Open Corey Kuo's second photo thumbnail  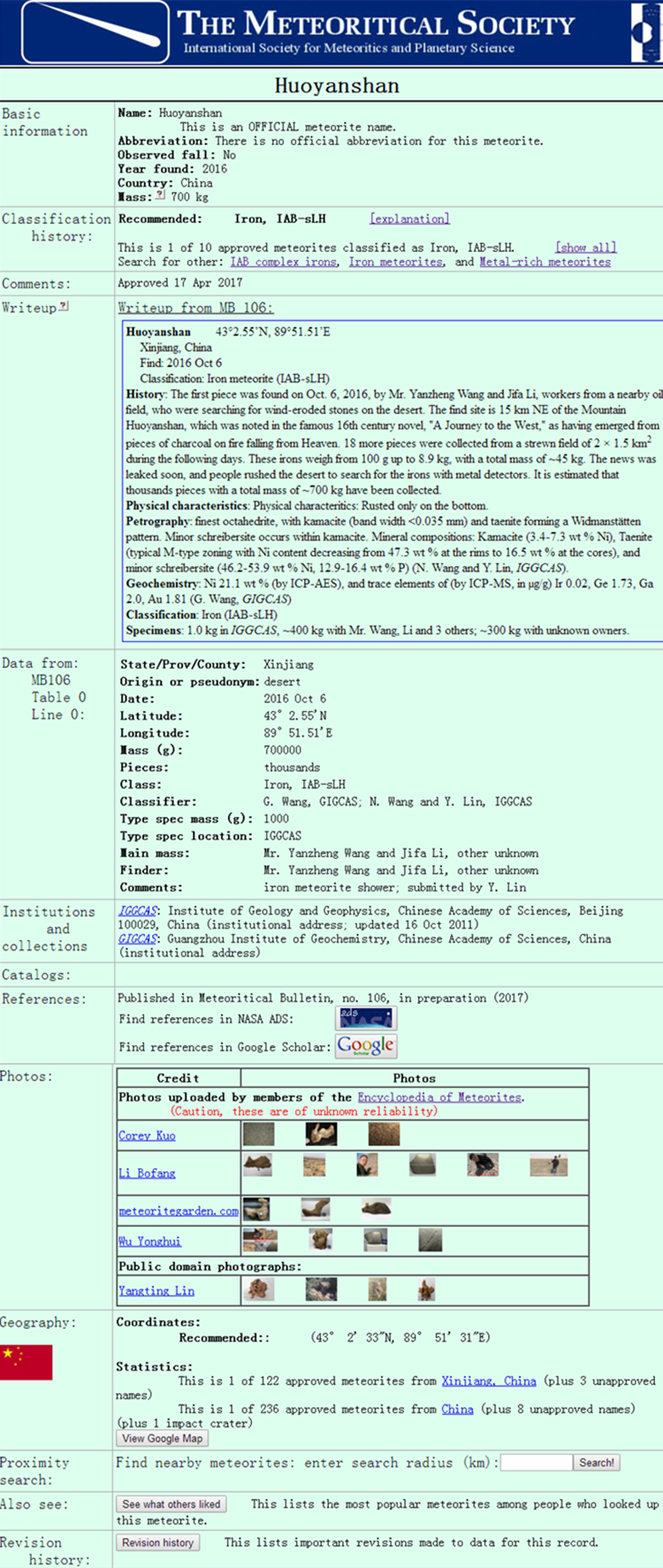point(321,1135)
